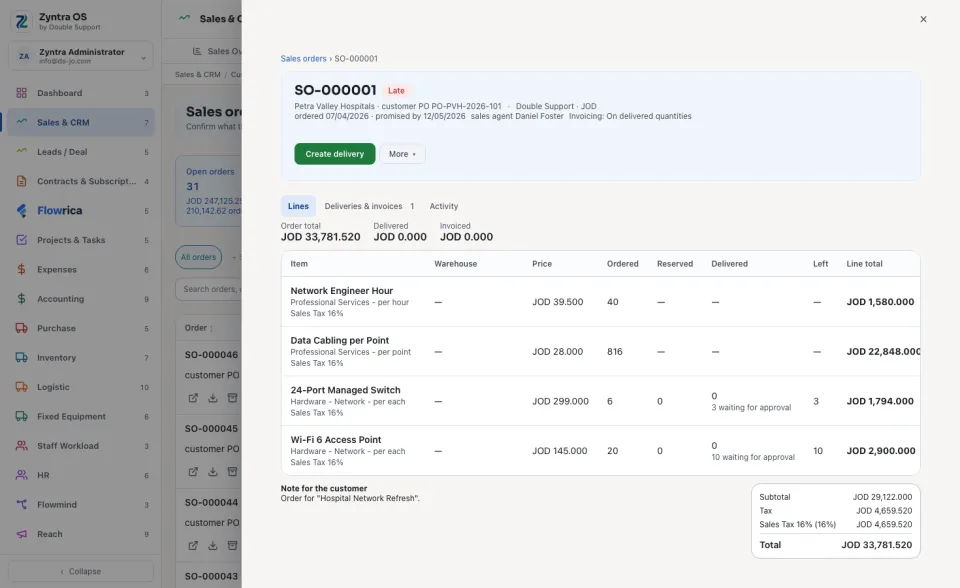The width and height of the screenshot is (960, 588).
Task: Follow the Sales orders breadcrumb link
Action: [x=304, y=59]
